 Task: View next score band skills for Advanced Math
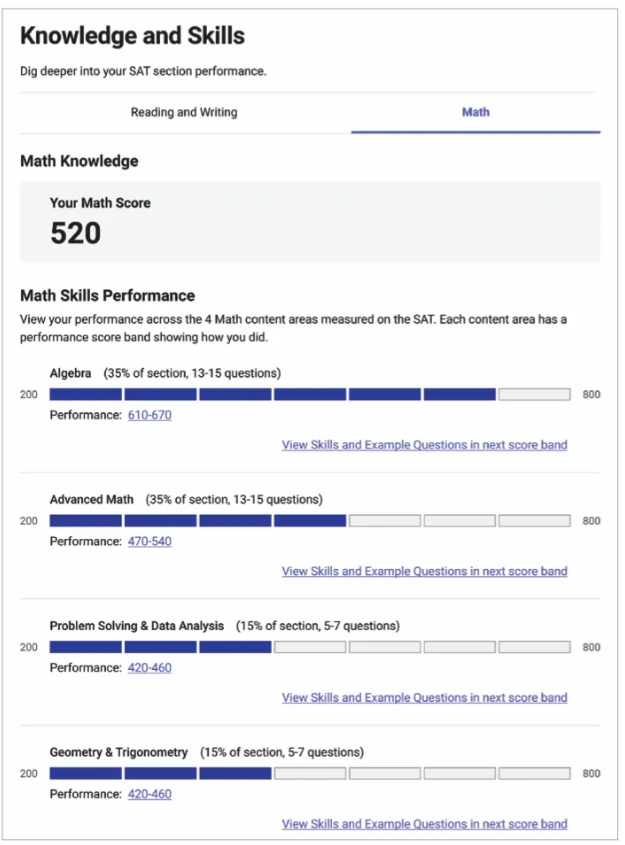(425, 571)
